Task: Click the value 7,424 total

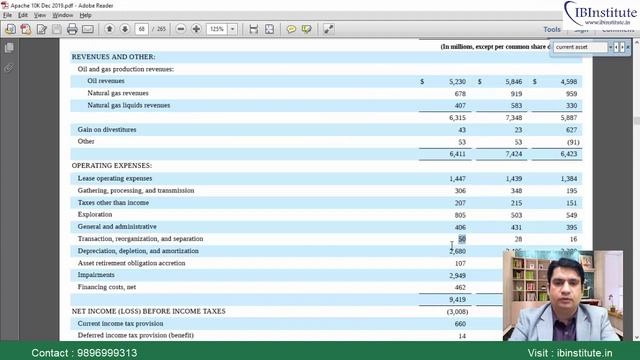Action: [513, 154]
